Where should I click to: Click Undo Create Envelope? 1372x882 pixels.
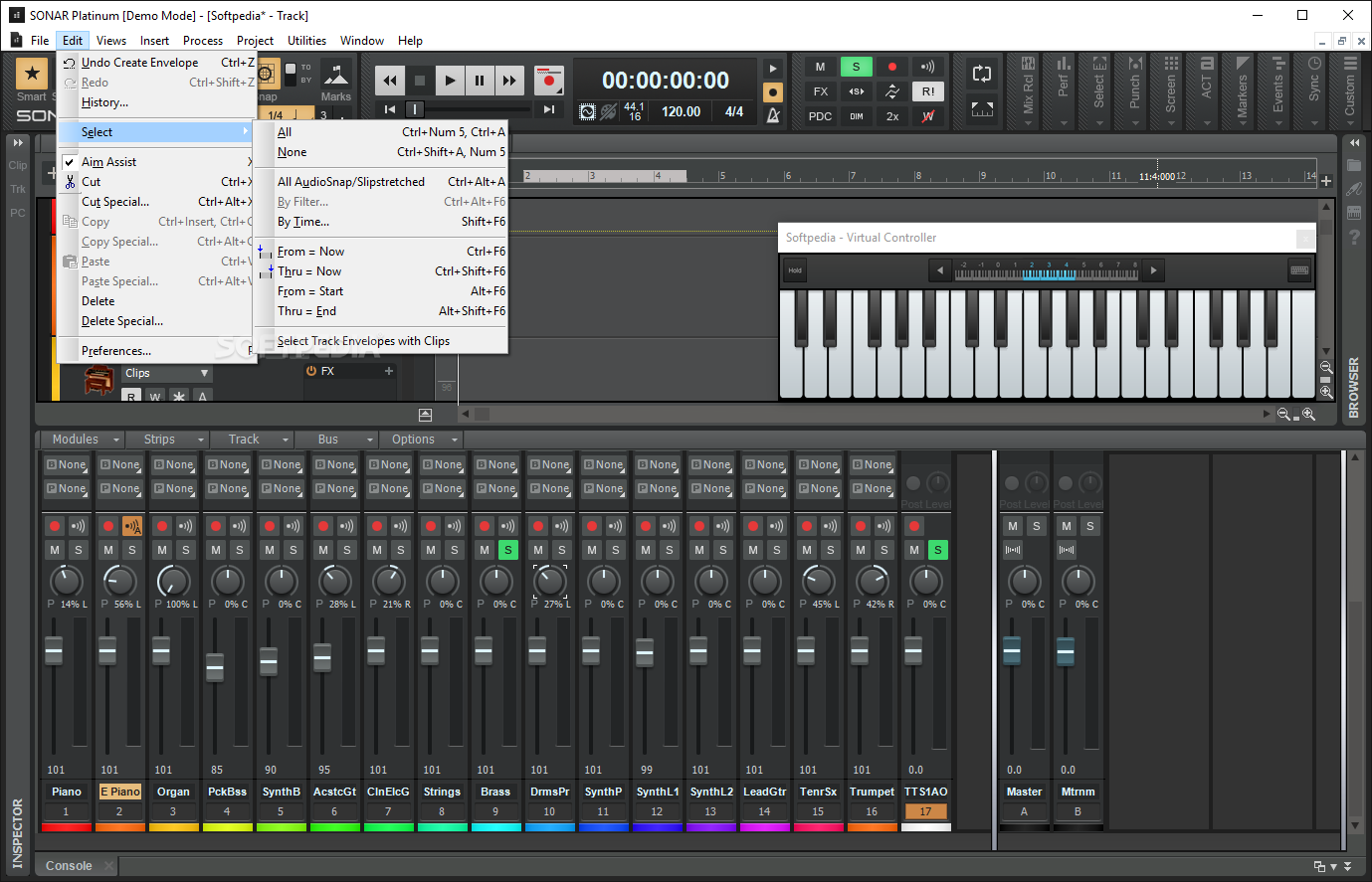tap(156, 63)
